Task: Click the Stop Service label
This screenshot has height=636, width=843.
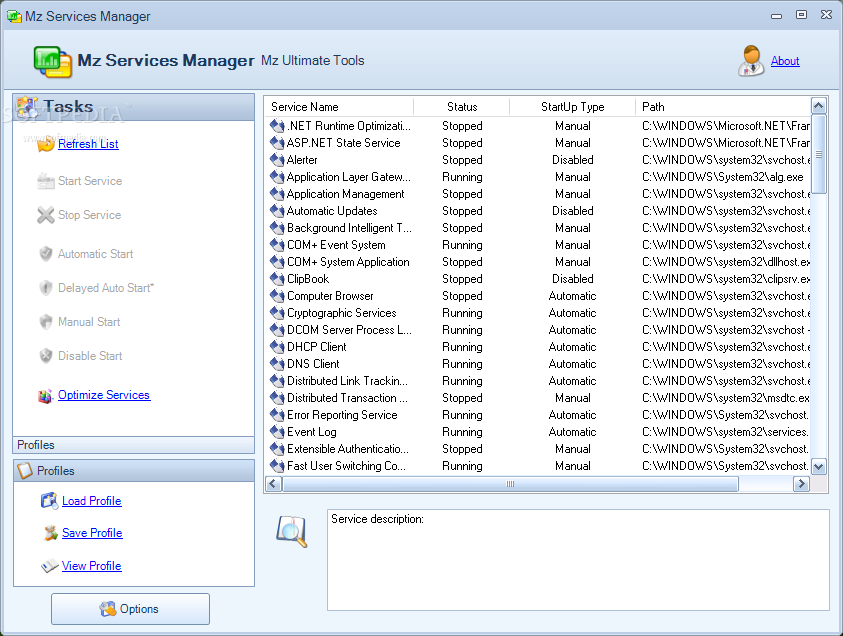Action: (x=89, y=215)
